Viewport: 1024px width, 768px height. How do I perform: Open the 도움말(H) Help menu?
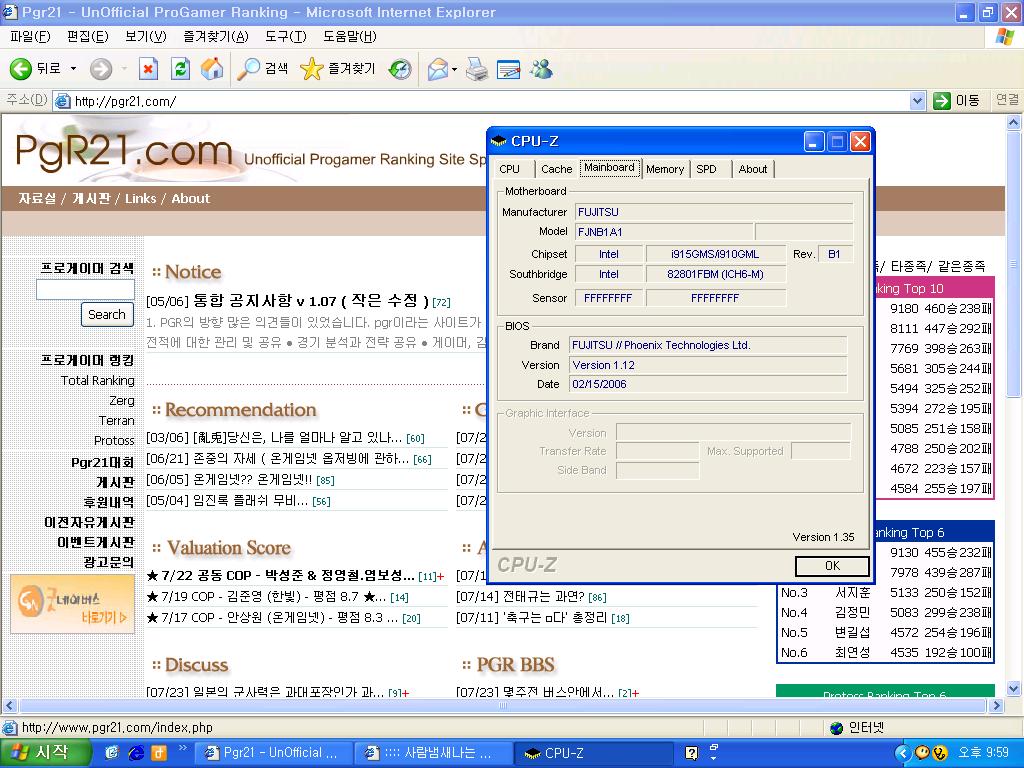(x=349, y=37)
